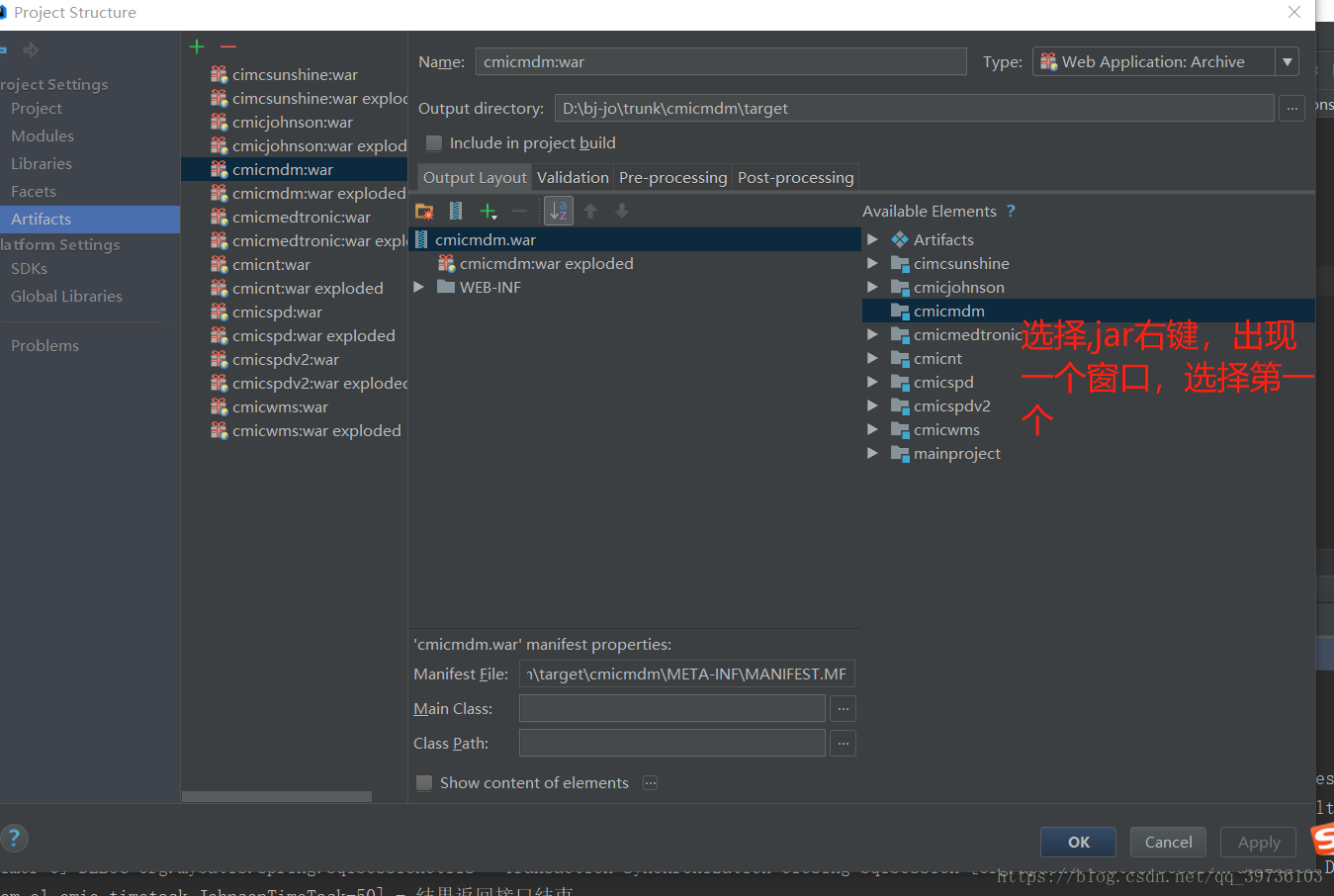Click the Apply button
Image resolution: width=1334 pixels, height=896 pixels.
click(1258, 842)
